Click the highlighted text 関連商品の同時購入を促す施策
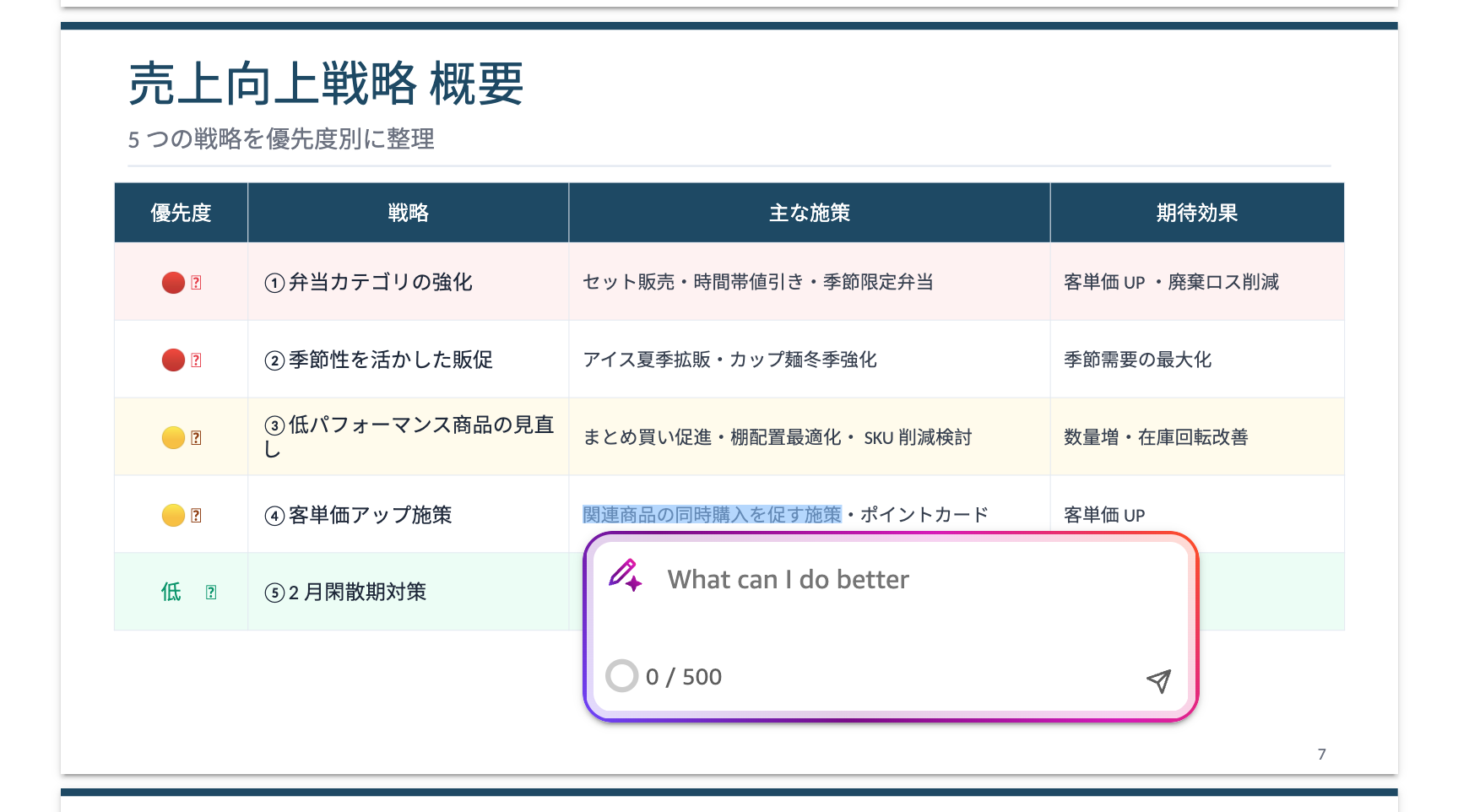This screenshot has width=1469, height=812. (712, 514)
